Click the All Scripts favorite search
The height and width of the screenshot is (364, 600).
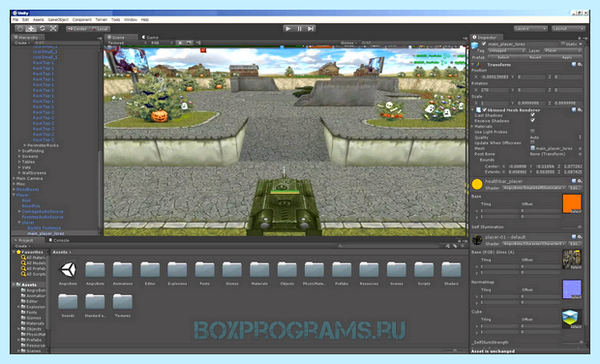tap(33, 274)
